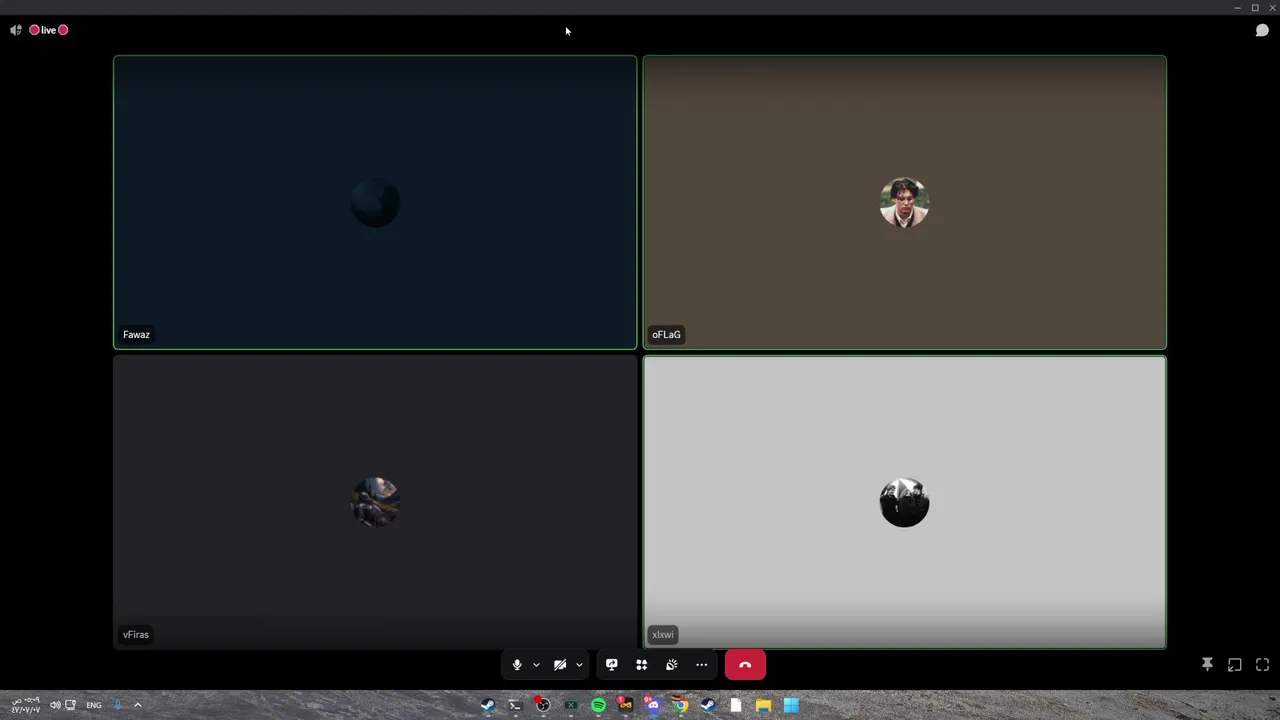Enter full screen mode icon
This screenshot has width=1280, height=720.
1263,665
